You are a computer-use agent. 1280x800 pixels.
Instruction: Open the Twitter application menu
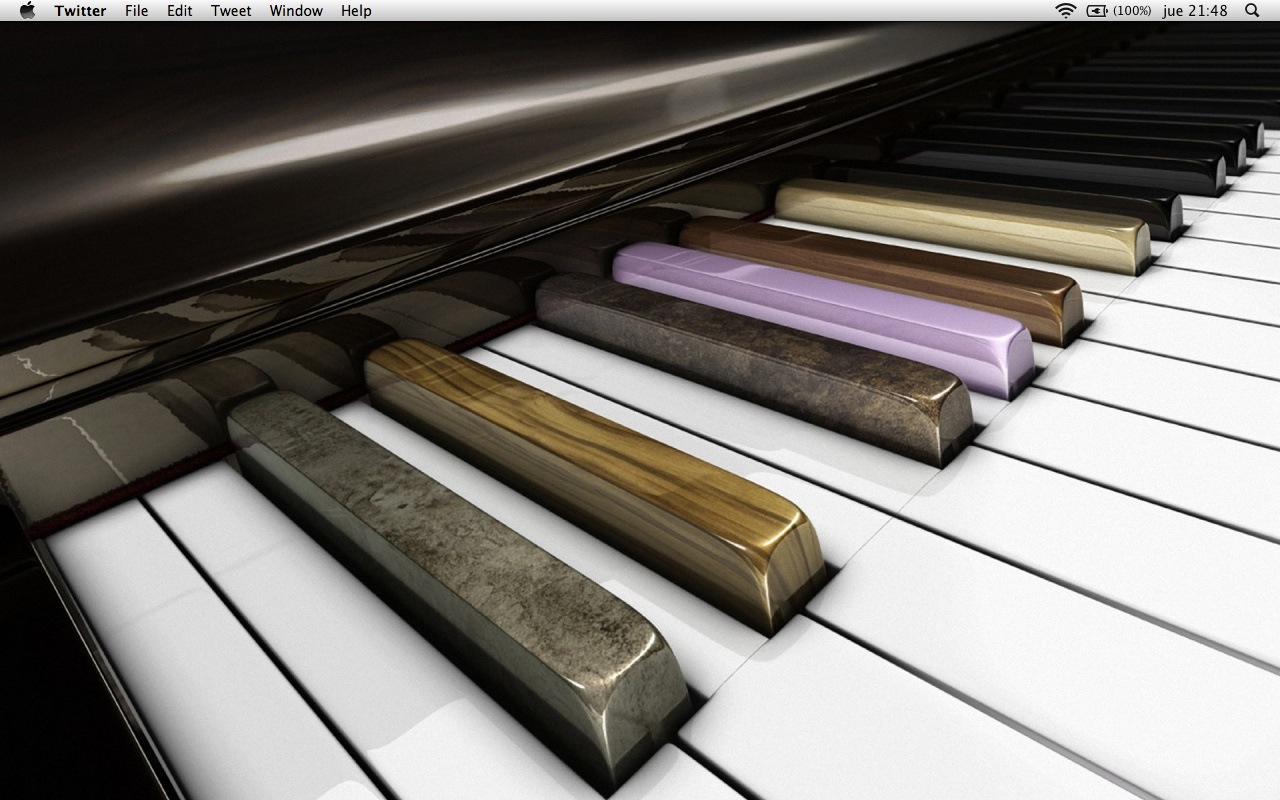[80, 10]
